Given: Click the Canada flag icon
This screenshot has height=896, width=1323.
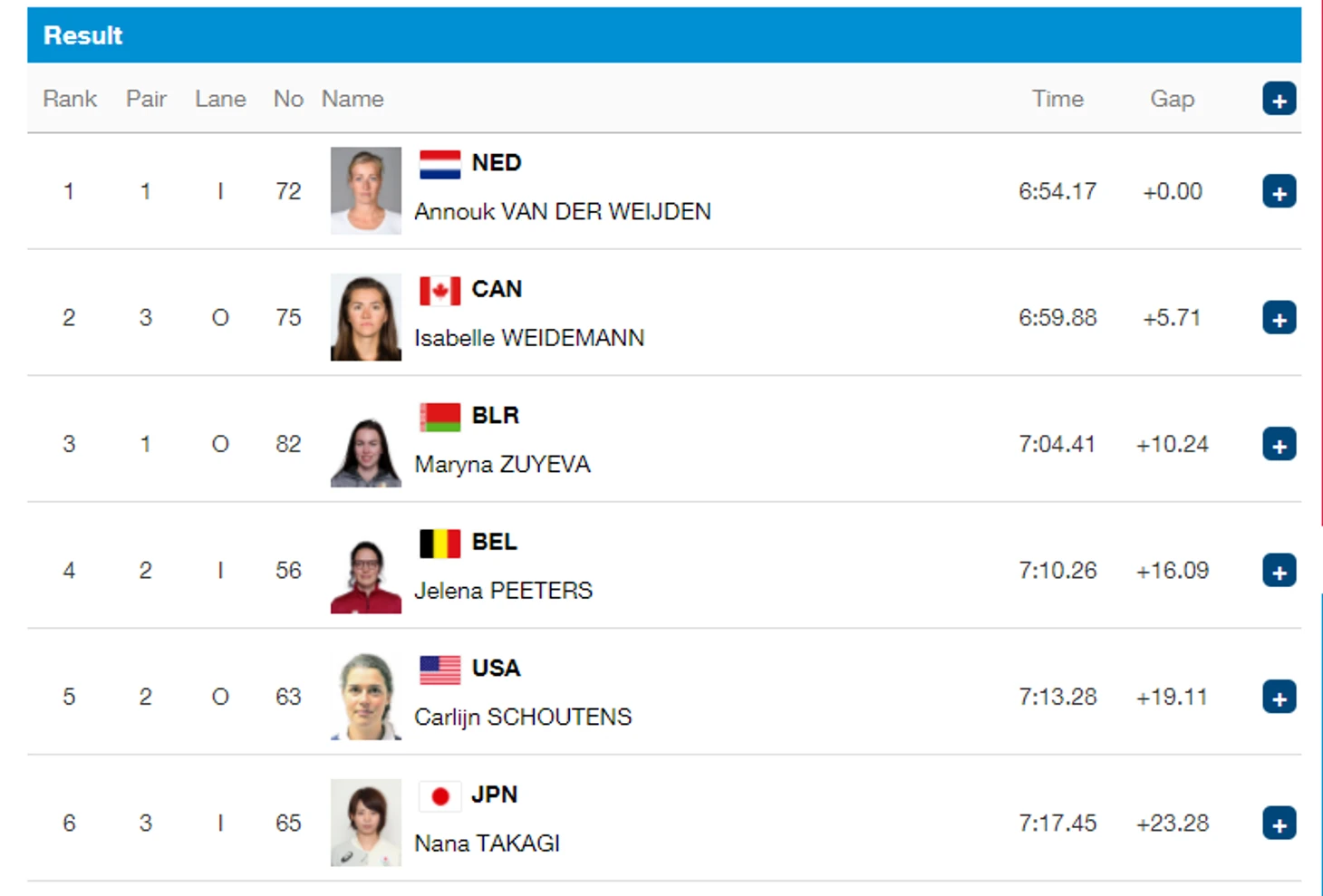Looking at the screenshot, I should 439,291.
